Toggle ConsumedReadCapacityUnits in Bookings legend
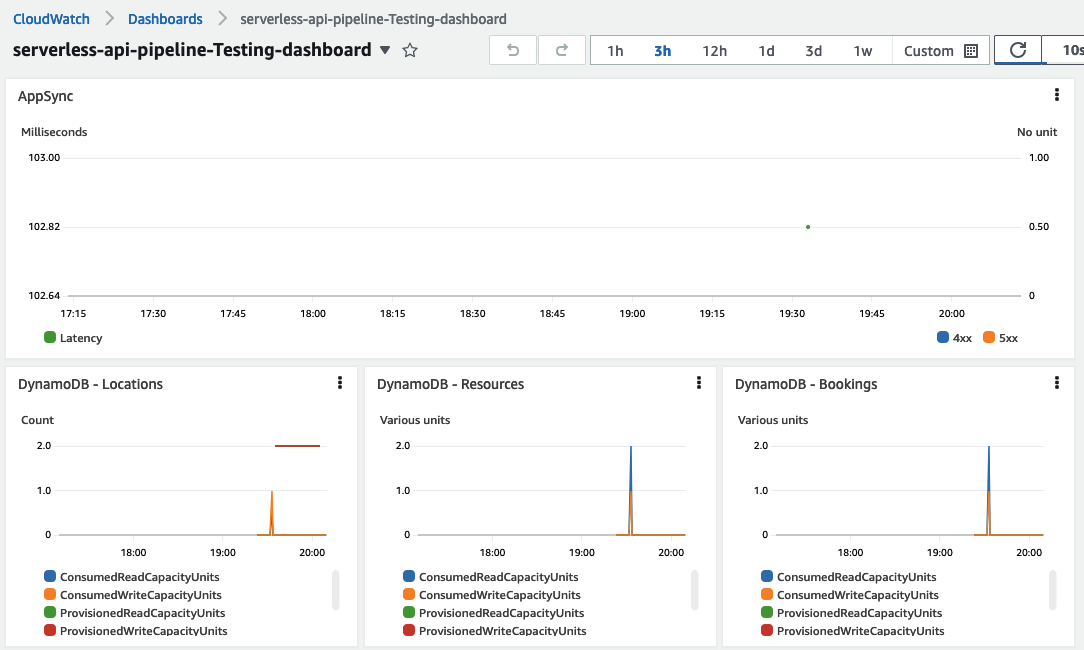Screen dimensions: 1084x650 click(x=848, y=577)
